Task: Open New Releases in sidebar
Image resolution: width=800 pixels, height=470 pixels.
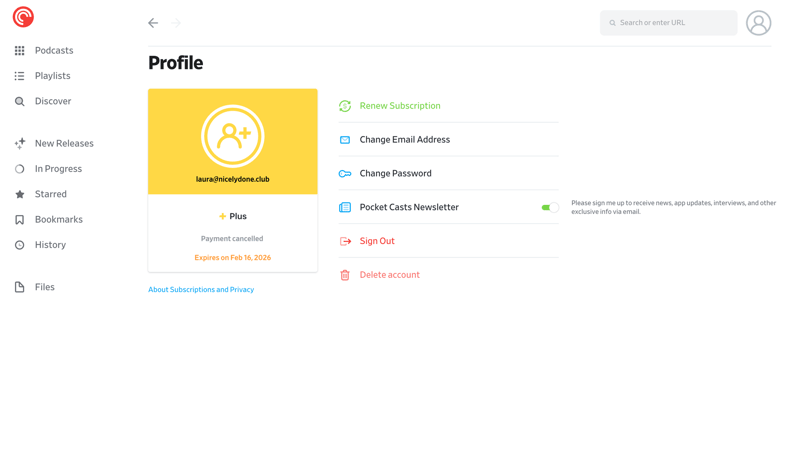Action: (63, 144)
